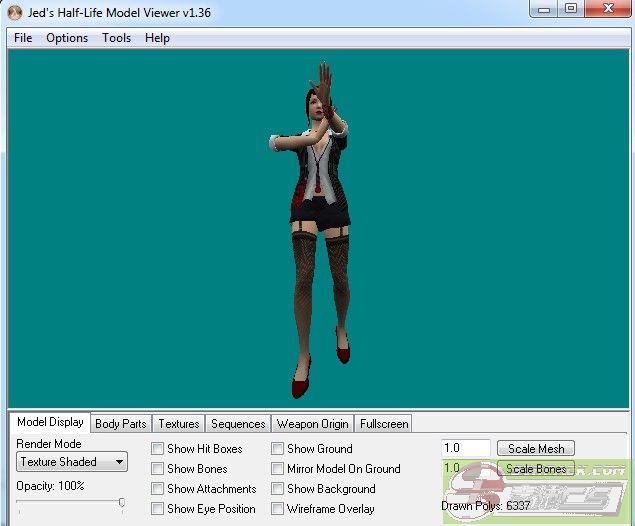Switch to the Textures tab
Screen dimensions: 635x526
[179, 424]
